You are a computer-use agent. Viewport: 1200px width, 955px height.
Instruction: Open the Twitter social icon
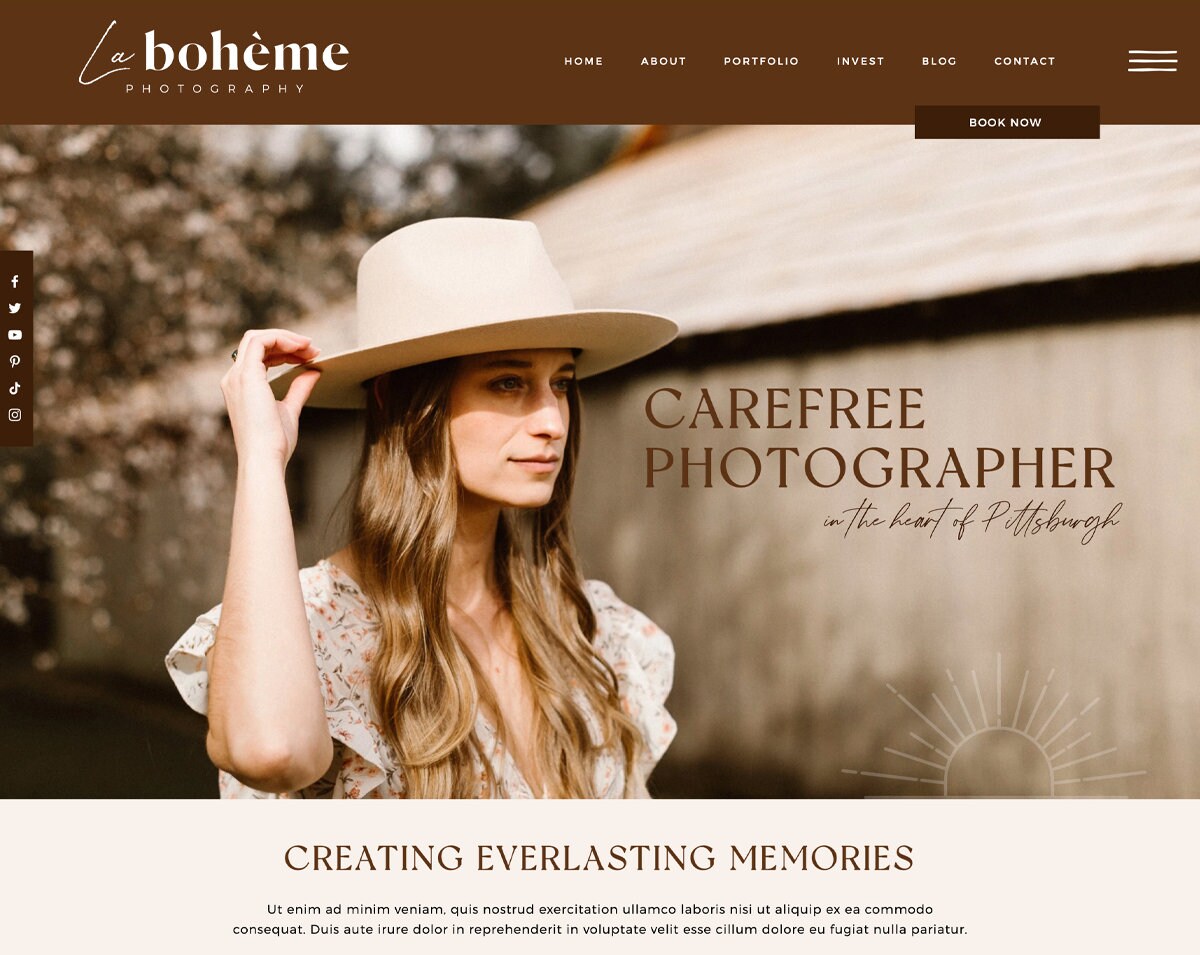tap(15, 308)
